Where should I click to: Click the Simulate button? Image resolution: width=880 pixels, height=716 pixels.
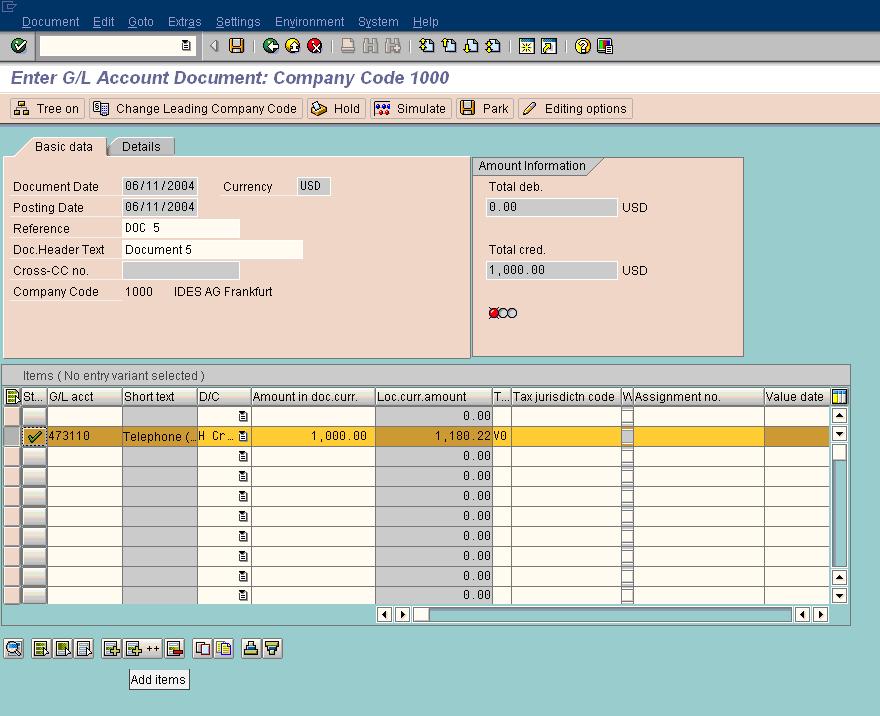click(x=410, y=109)
